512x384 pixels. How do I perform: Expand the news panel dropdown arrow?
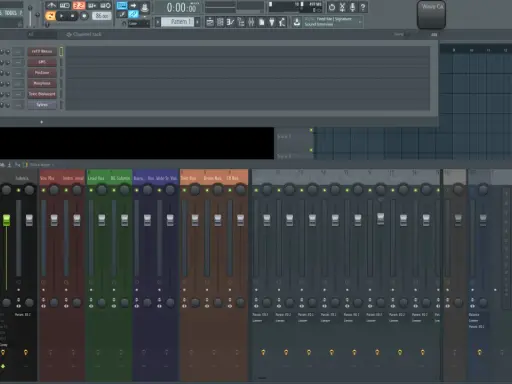pyautogui.click(x=360, y=22)
